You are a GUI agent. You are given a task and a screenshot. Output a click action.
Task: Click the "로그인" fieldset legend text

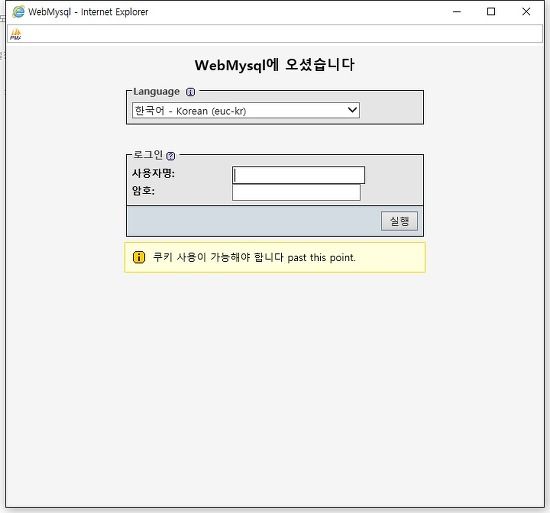(148, 155)
